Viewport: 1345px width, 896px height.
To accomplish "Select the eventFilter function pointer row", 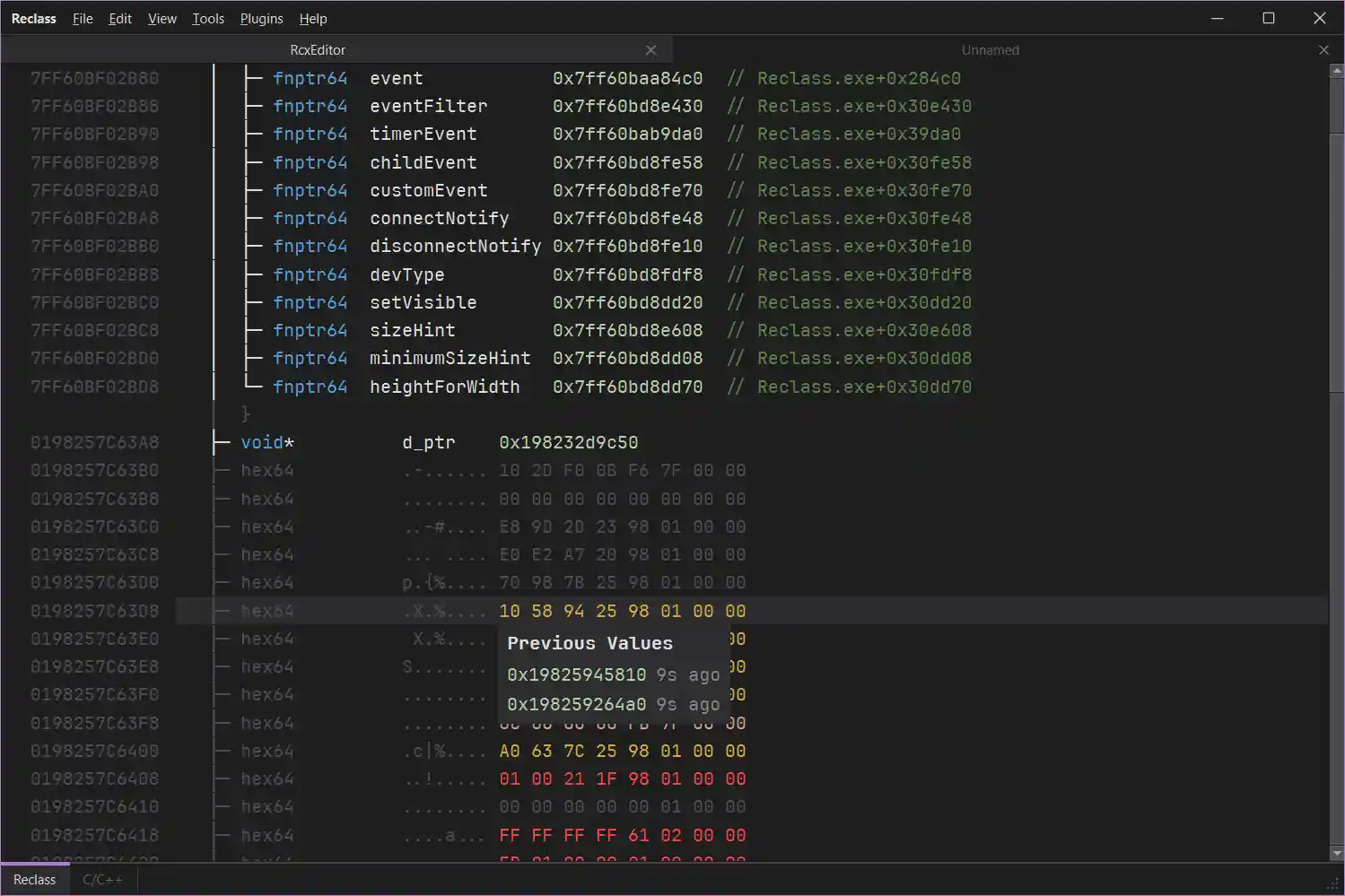I will (428, 106).
